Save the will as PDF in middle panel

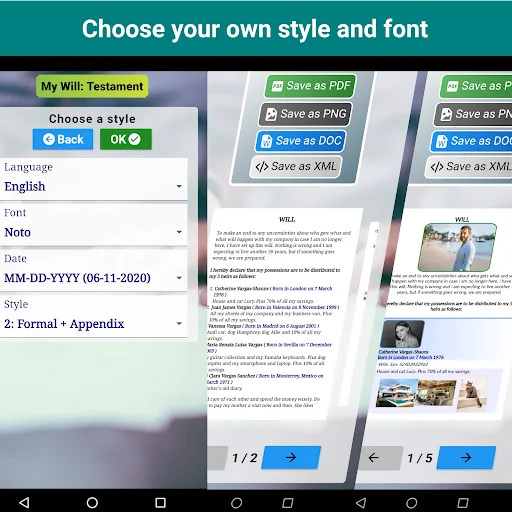click(310, 86)
